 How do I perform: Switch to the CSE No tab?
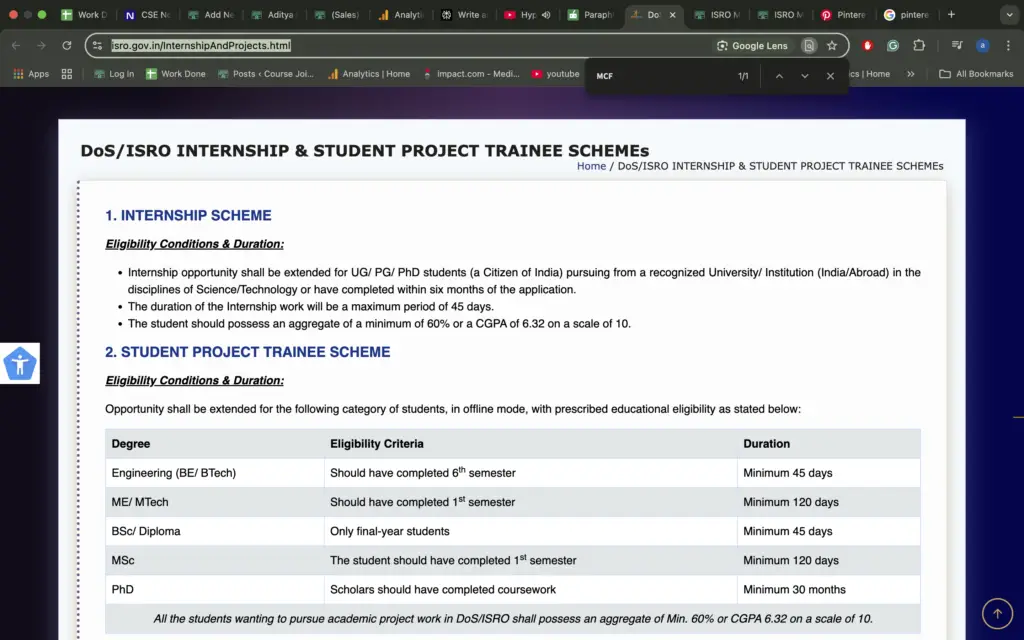pyautogui.click(x=148, y=14)
